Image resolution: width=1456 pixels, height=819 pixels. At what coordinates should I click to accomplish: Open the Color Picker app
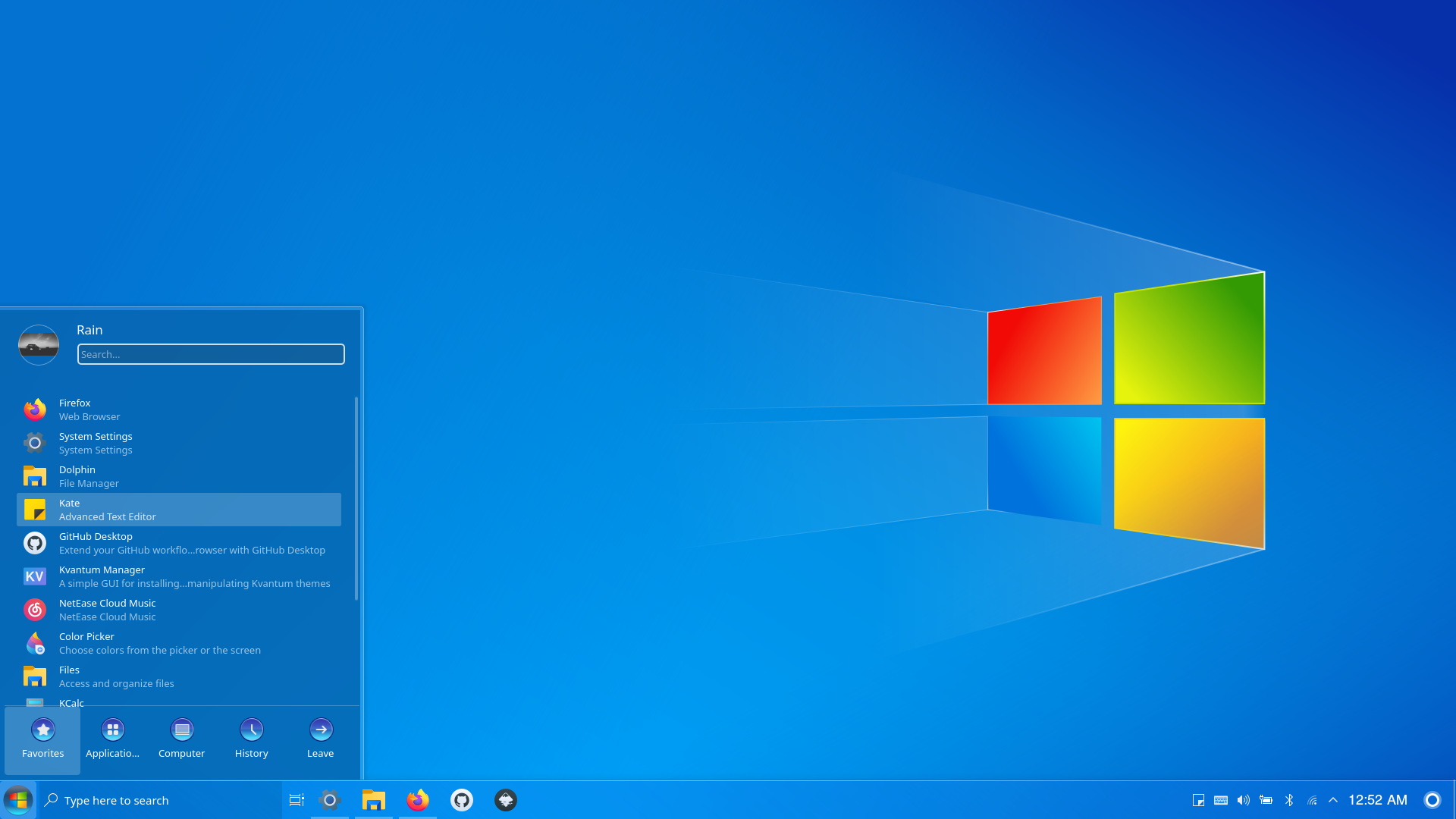click(179, 643)
